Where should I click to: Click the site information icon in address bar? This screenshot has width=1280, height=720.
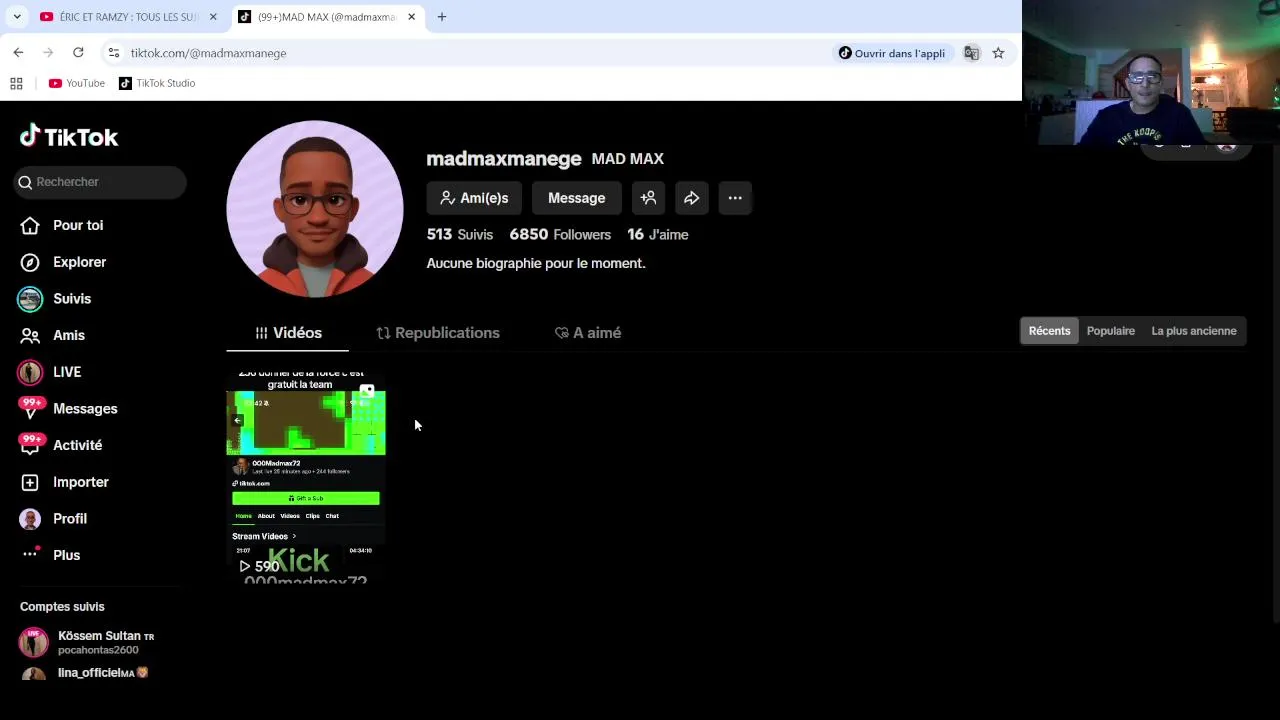tap(114, 53)
